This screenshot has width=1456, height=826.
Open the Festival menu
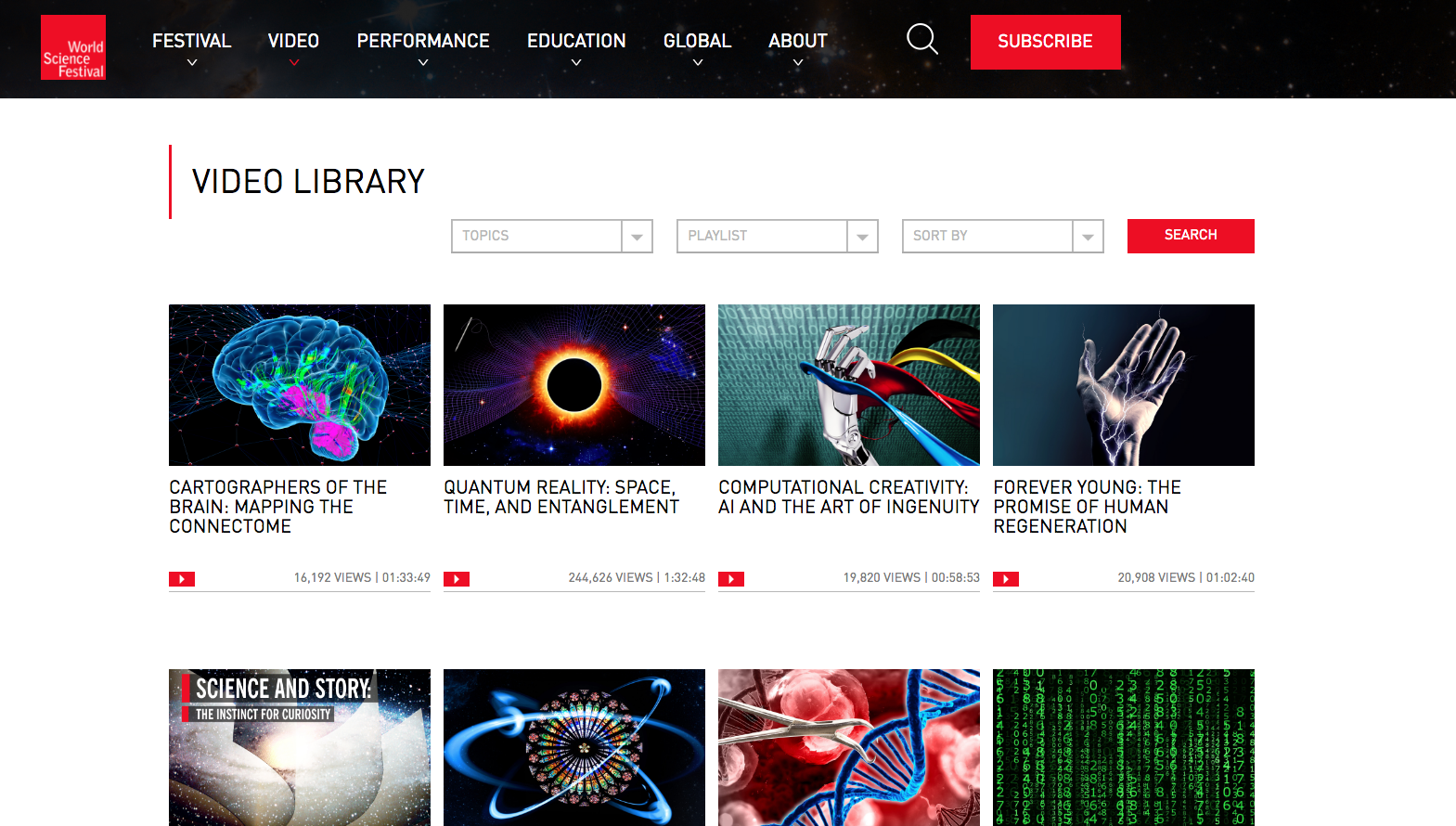(x=192, y=41)
